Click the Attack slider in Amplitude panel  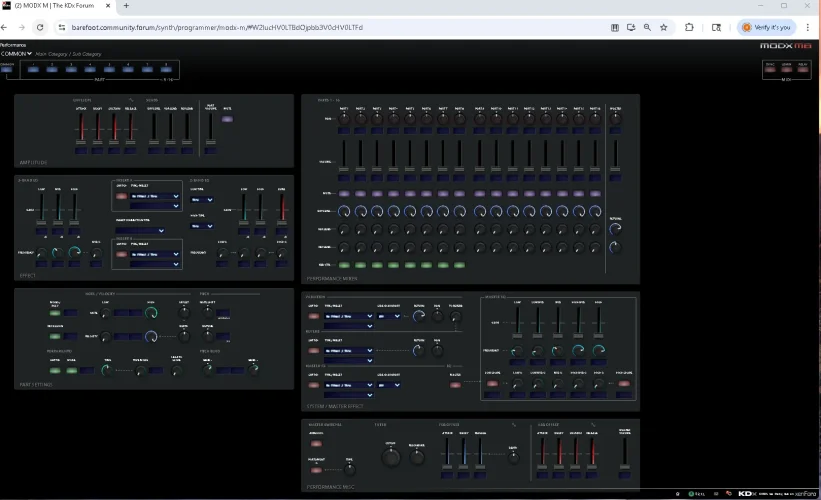coord(82,127)
